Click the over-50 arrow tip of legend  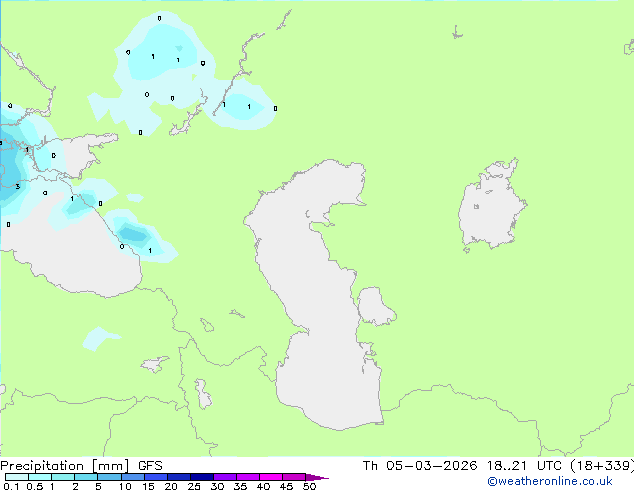[317, 477]
